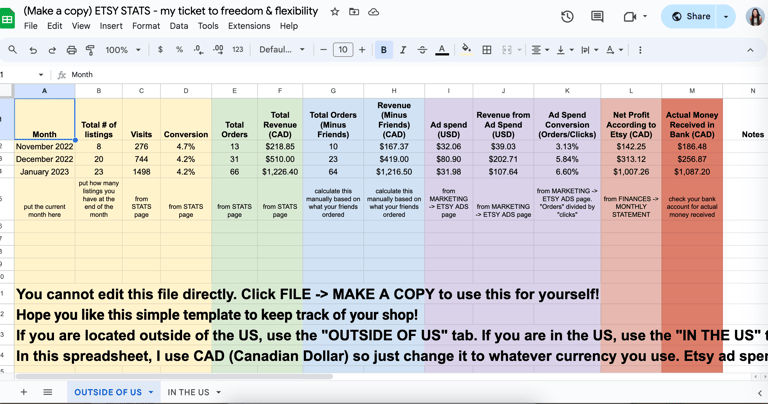Viewport: 768px width, 404px height.
Task: Move the file to a folder
Action: [x=354, y=12]
